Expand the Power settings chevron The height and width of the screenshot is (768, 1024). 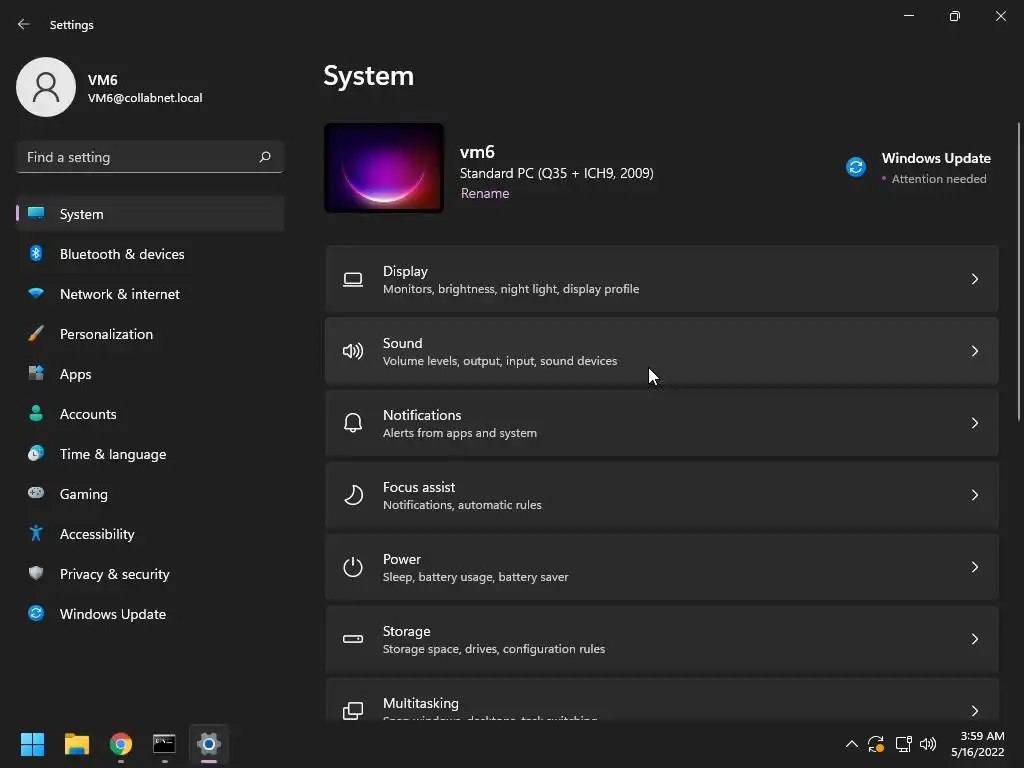pyautogui.click(x=974, y=567)
